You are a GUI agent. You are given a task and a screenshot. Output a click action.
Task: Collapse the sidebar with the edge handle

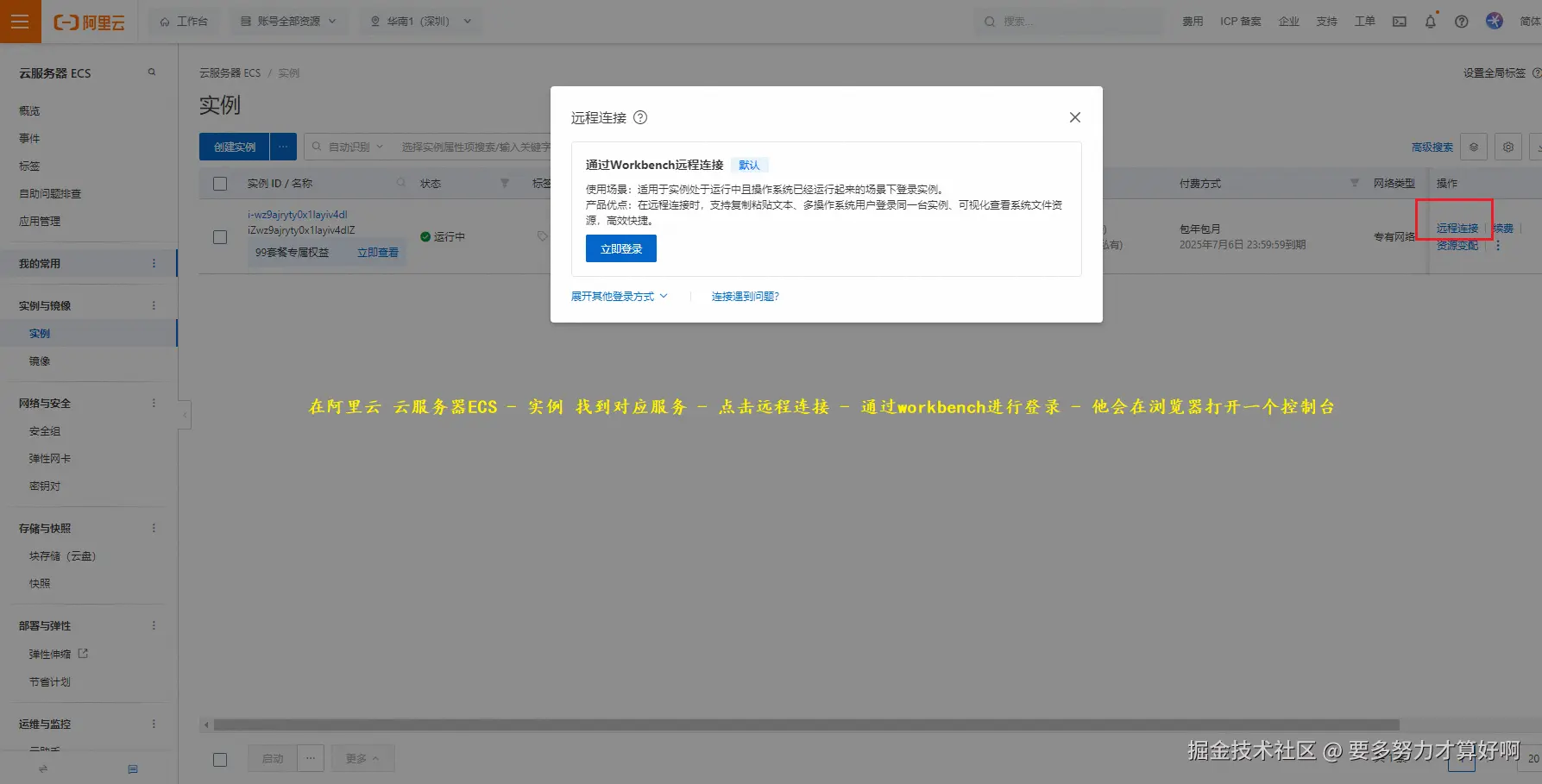[x=185, y=415]
